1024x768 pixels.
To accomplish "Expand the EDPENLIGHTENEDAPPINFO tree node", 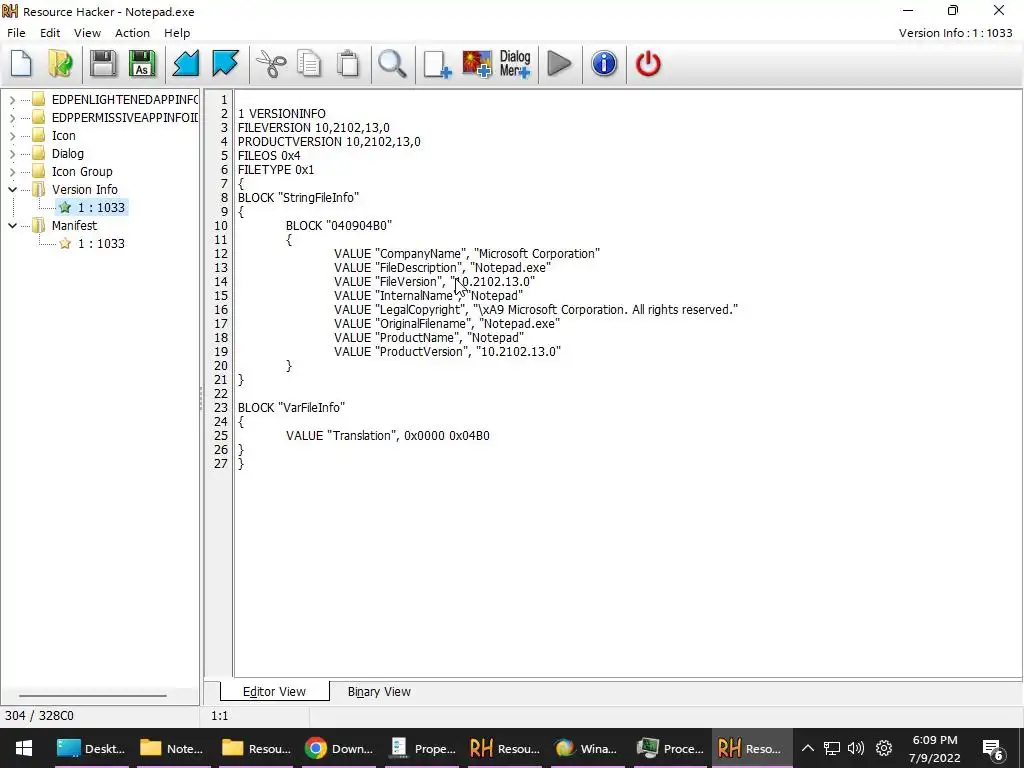I will (12, 100).
